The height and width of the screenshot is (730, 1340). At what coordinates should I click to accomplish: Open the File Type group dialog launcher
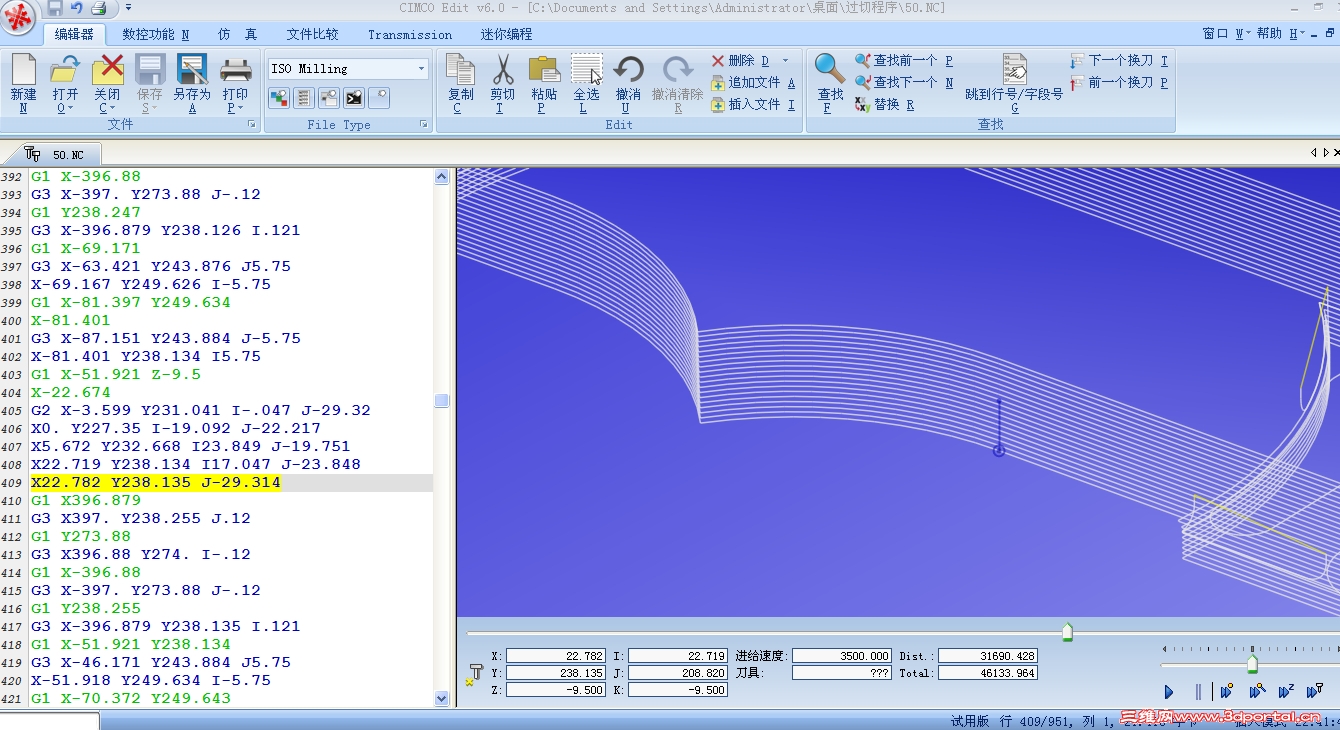click(x=424, y=125)
